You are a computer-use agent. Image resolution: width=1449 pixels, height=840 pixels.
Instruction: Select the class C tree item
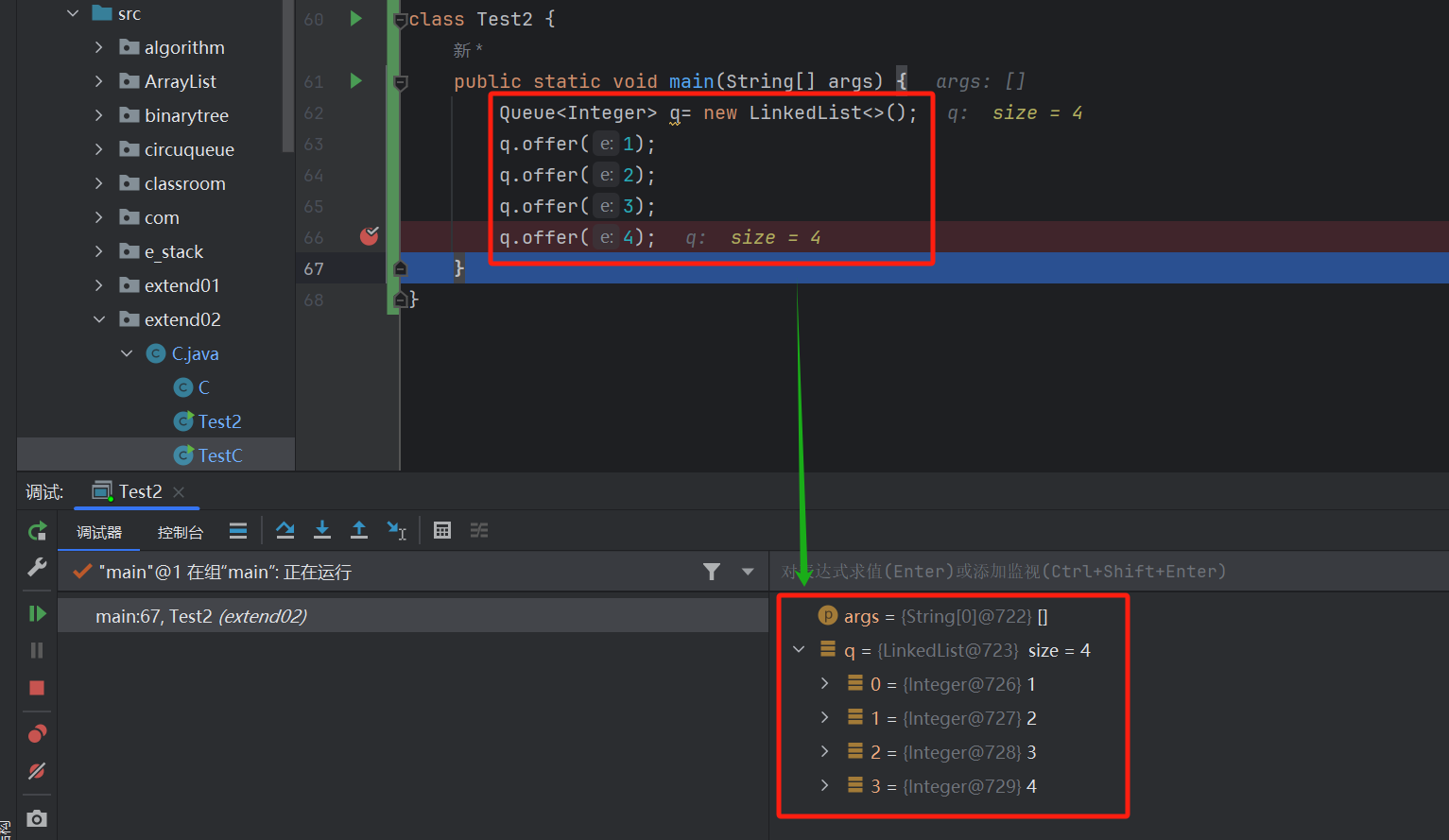pyautogui.click(x=193, y=387)
